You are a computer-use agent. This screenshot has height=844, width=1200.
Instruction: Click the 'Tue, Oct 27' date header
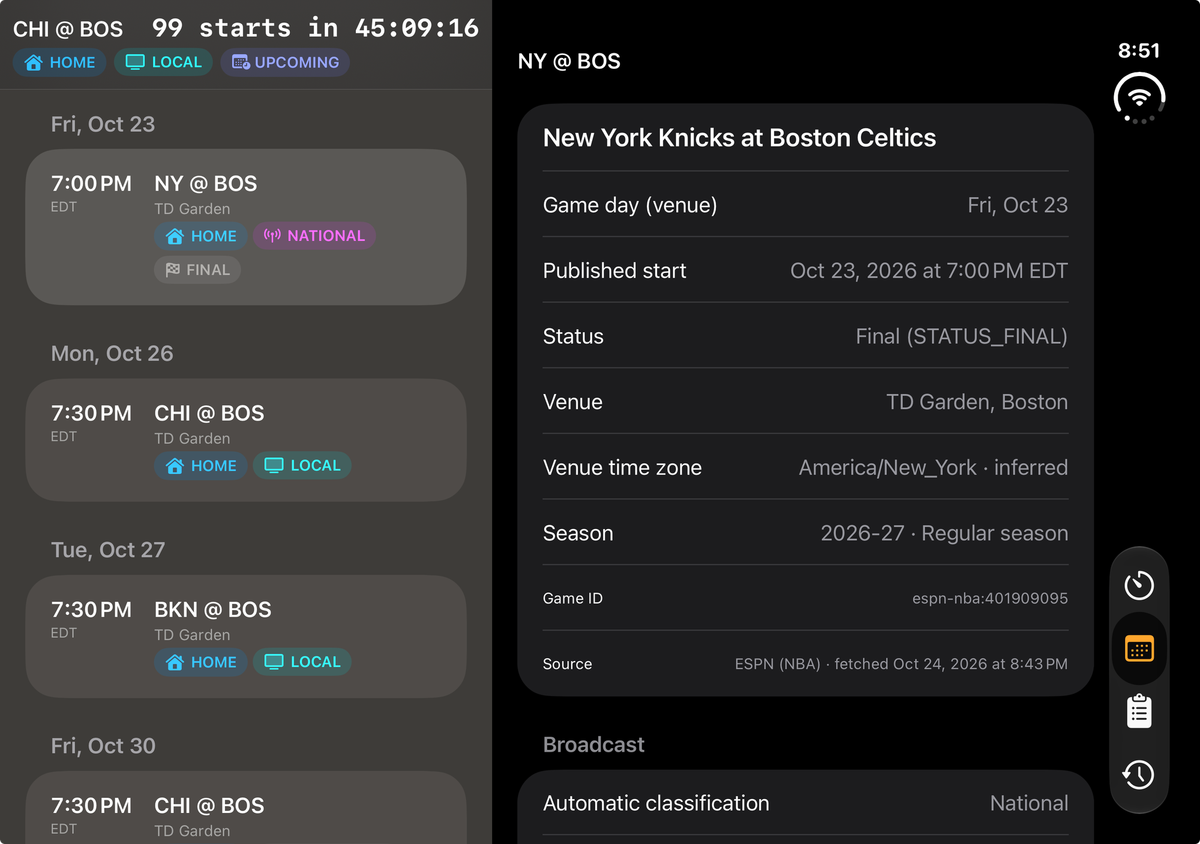point(107,550)
